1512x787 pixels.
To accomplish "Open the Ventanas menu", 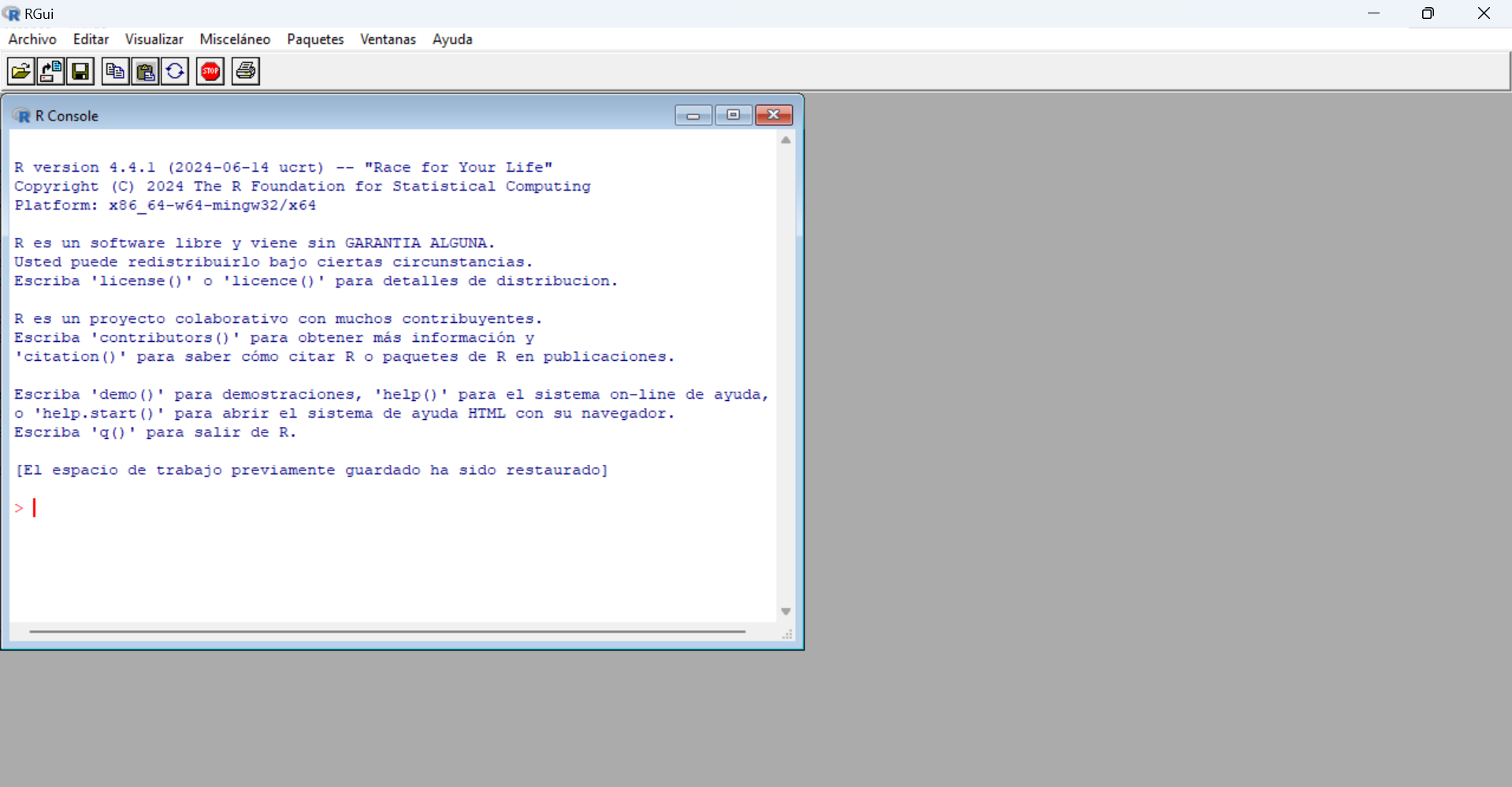I will [x=388, y=39].
